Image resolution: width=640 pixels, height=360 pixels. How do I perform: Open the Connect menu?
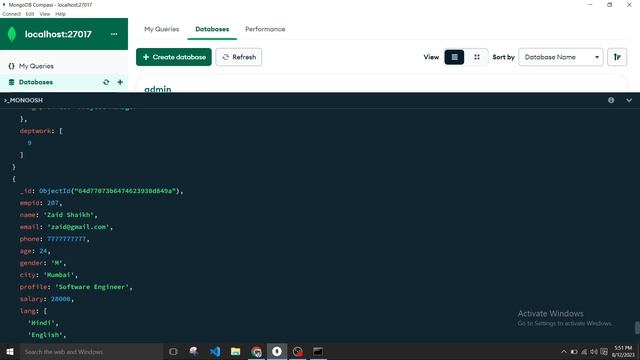click(11, 14)
